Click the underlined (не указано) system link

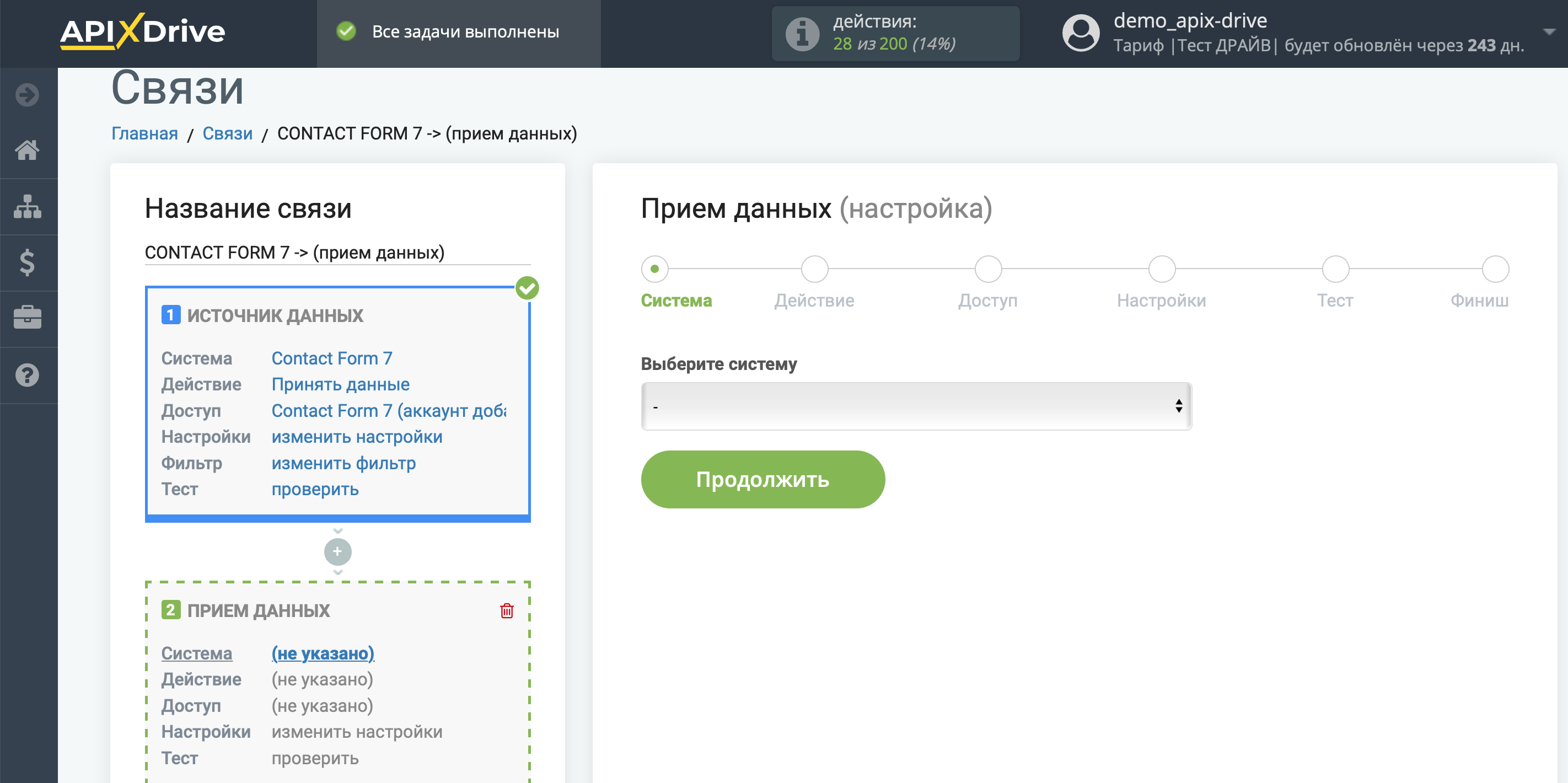click(323, 653)
